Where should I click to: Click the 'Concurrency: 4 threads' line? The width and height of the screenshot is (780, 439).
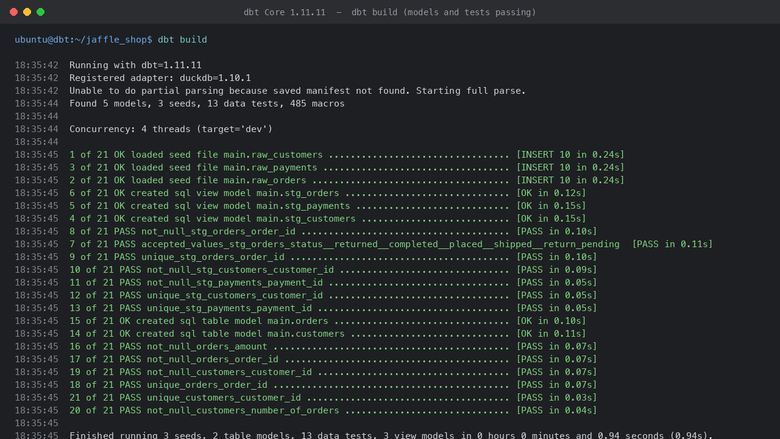171,129
